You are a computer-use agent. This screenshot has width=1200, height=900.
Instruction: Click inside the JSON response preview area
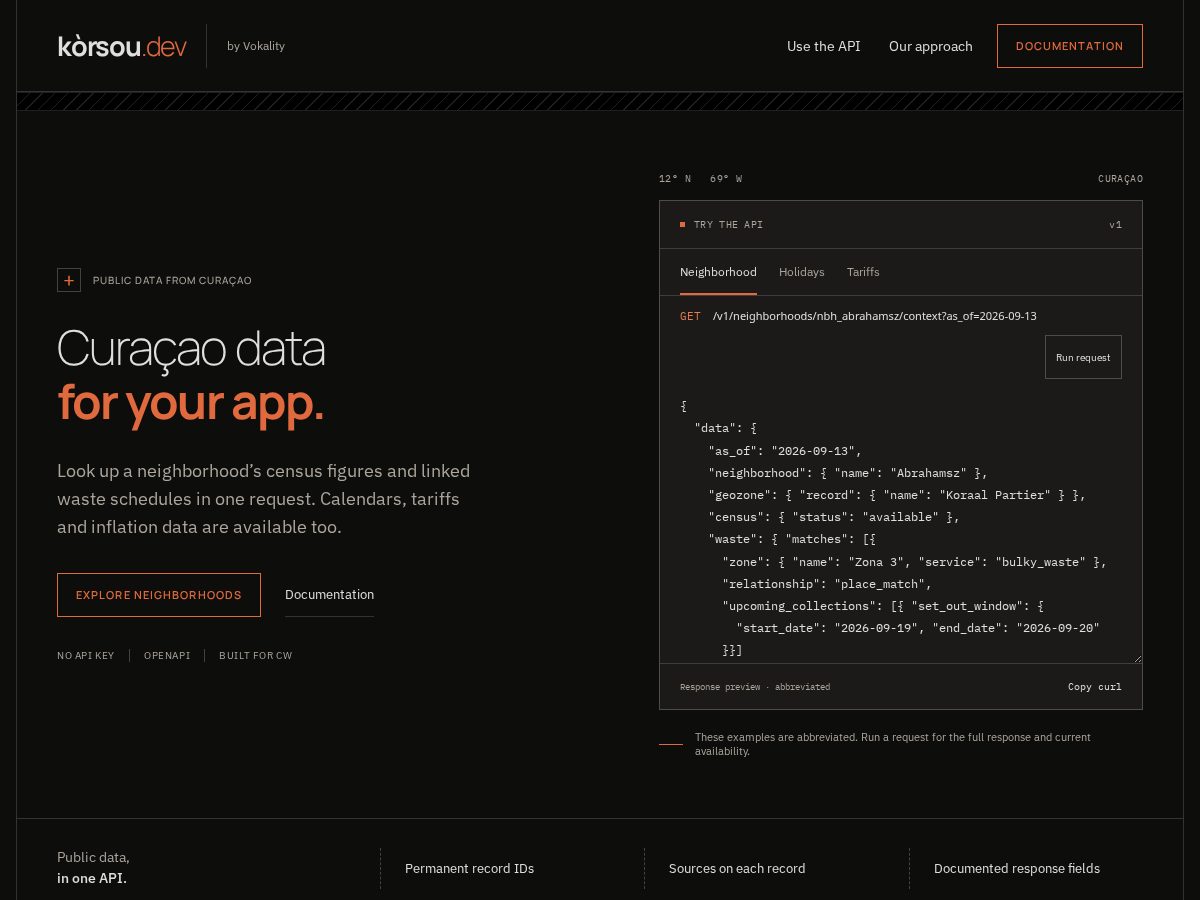(900, 529)
